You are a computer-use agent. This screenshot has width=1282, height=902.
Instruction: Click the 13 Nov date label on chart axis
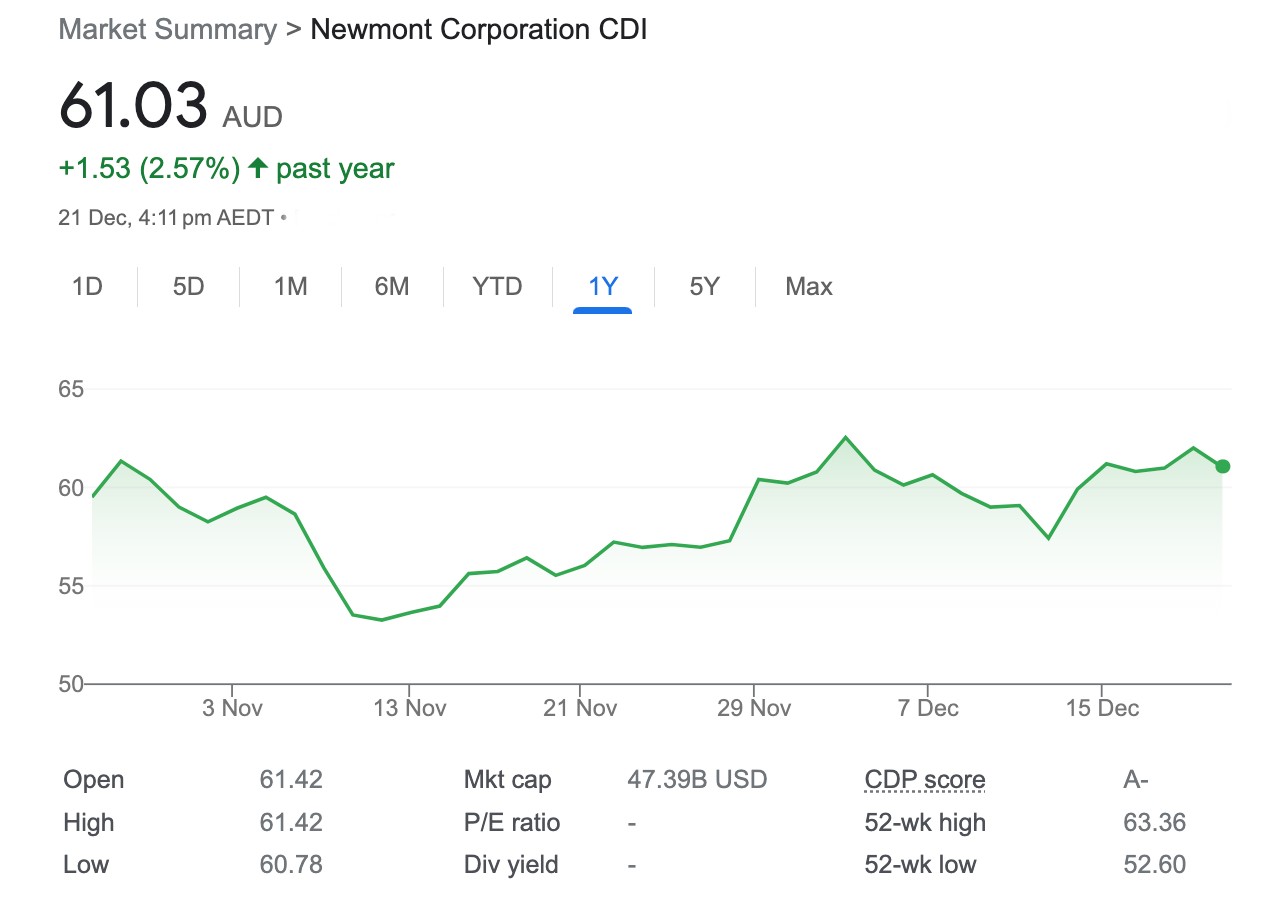pos(410,708)
